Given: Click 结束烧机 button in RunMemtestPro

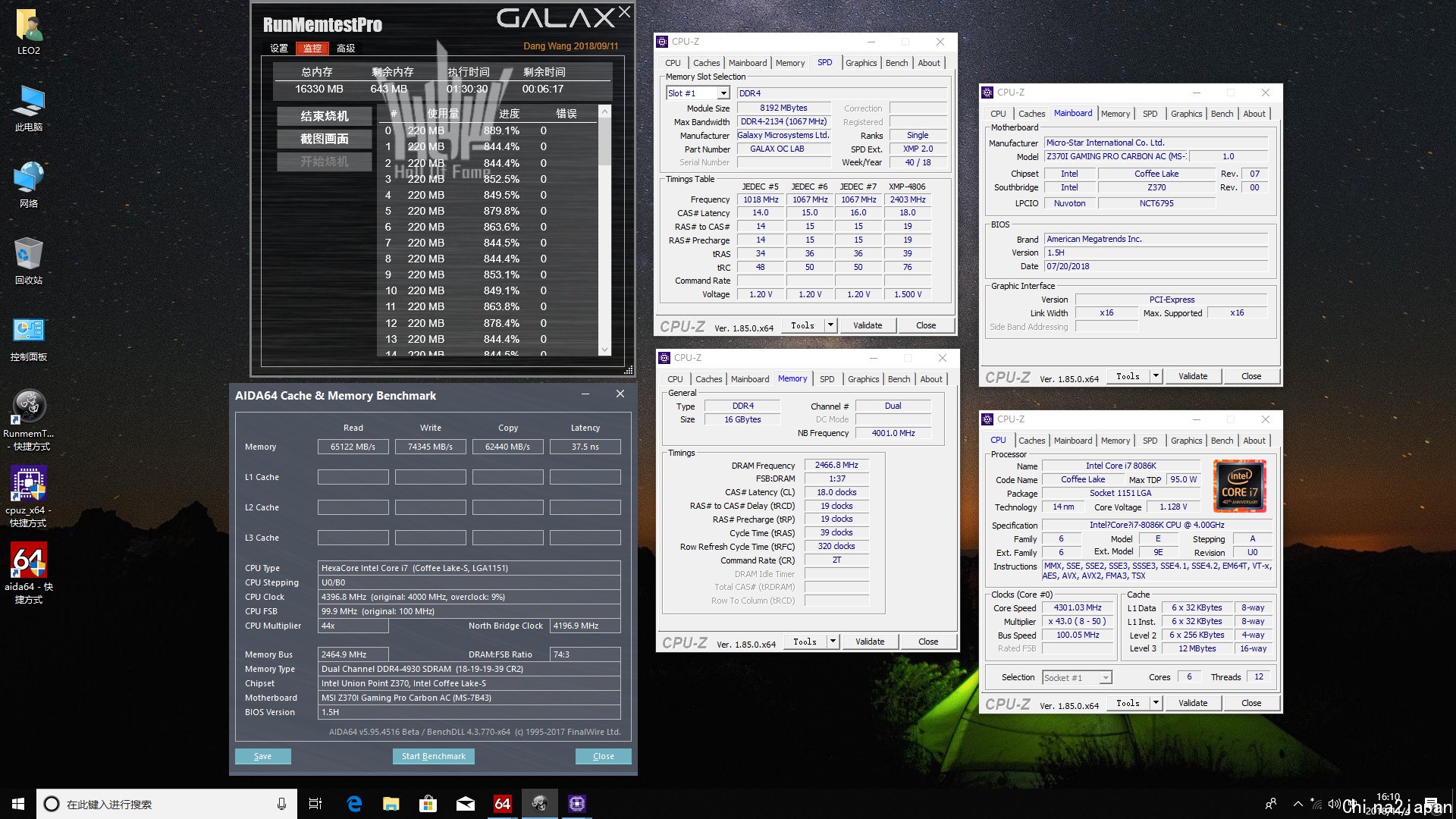Looking at the screenshot, I should click(325, 116).
